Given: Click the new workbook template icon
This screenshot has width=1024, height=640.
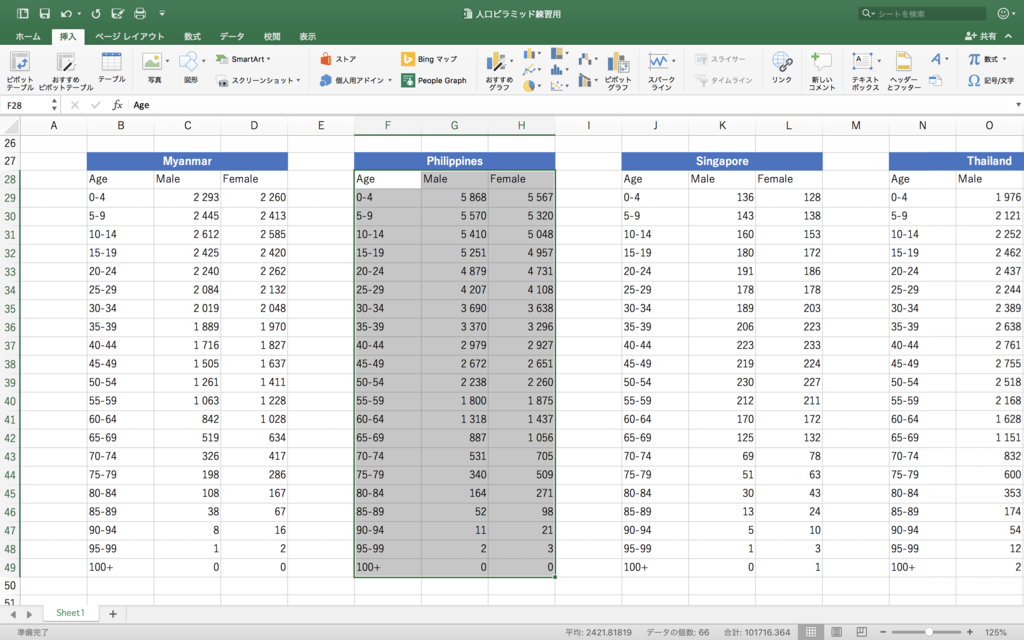Looking at the screenshot, I should coord(22,13).
